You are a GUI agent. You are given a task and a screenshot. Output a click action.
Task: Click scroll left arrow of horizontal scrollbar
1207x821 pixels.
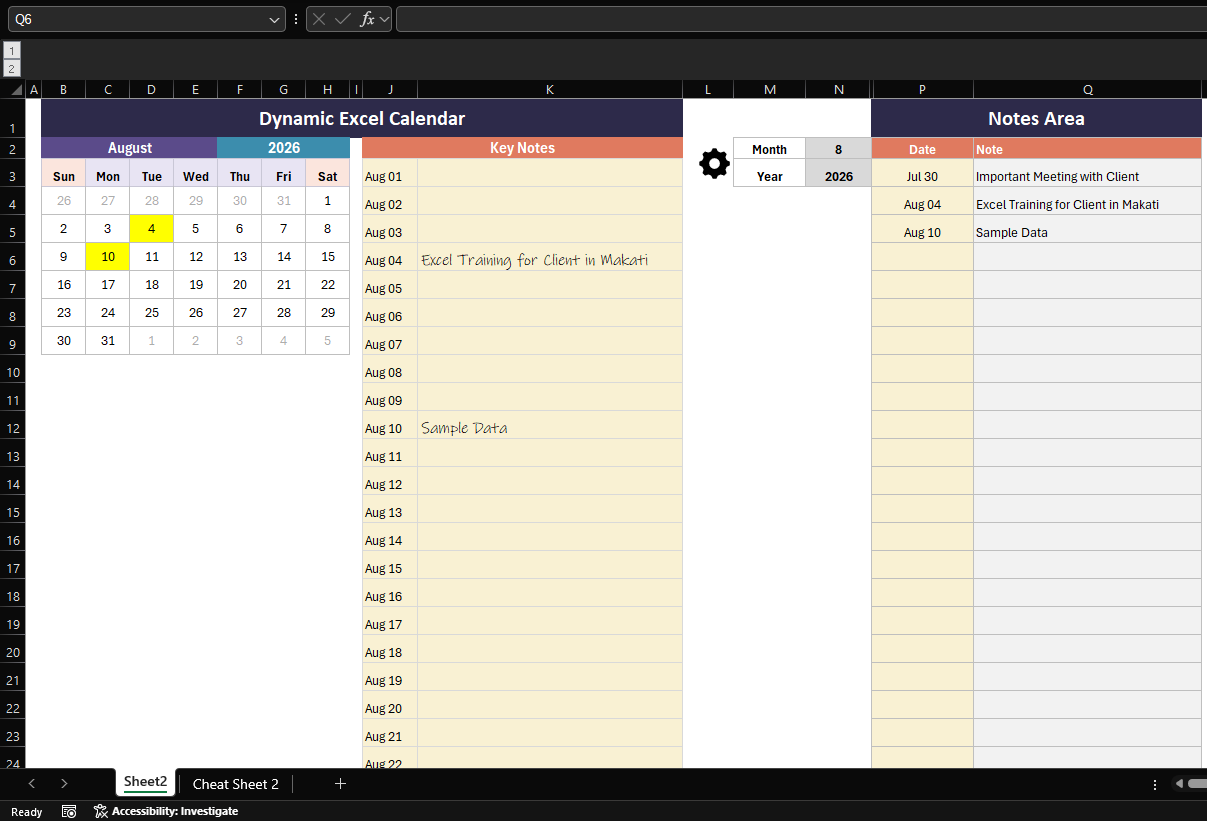[1179, 785]
